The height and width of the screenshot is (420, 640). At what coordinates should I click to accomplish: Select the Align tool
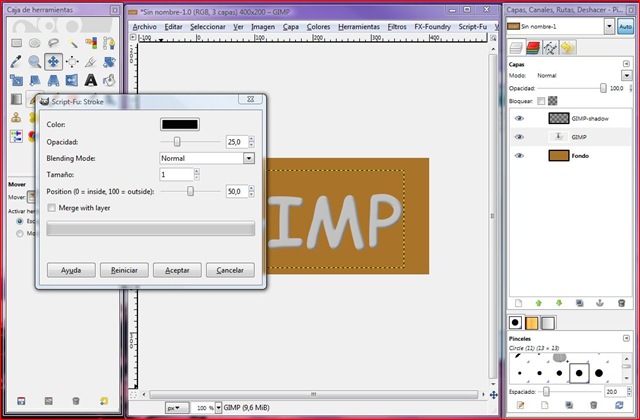pos(72,62)
